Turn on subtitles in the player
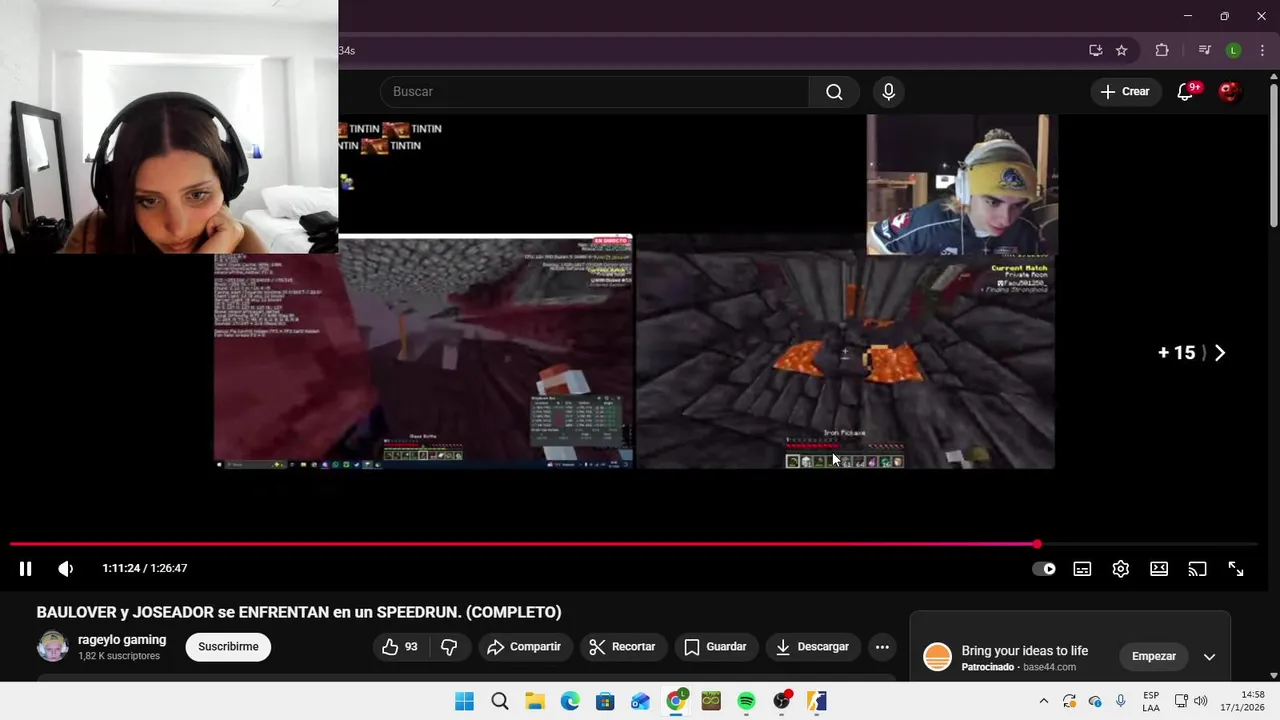This screenshot has width=1280, height=720. [x=1082, y=569]
